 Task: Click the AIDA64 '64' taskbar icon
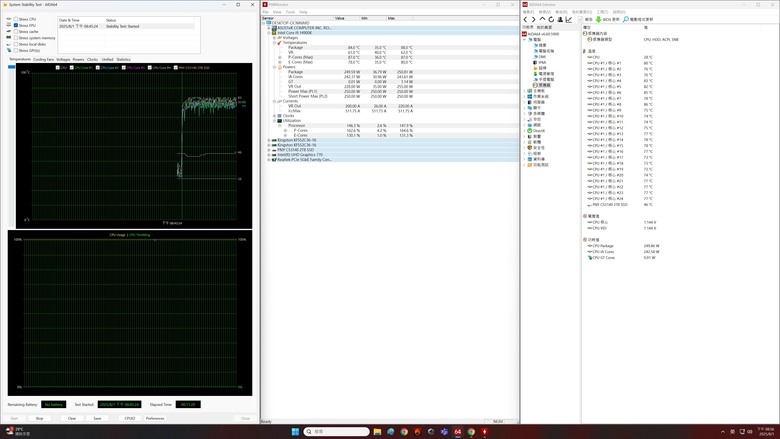point(458,432)
